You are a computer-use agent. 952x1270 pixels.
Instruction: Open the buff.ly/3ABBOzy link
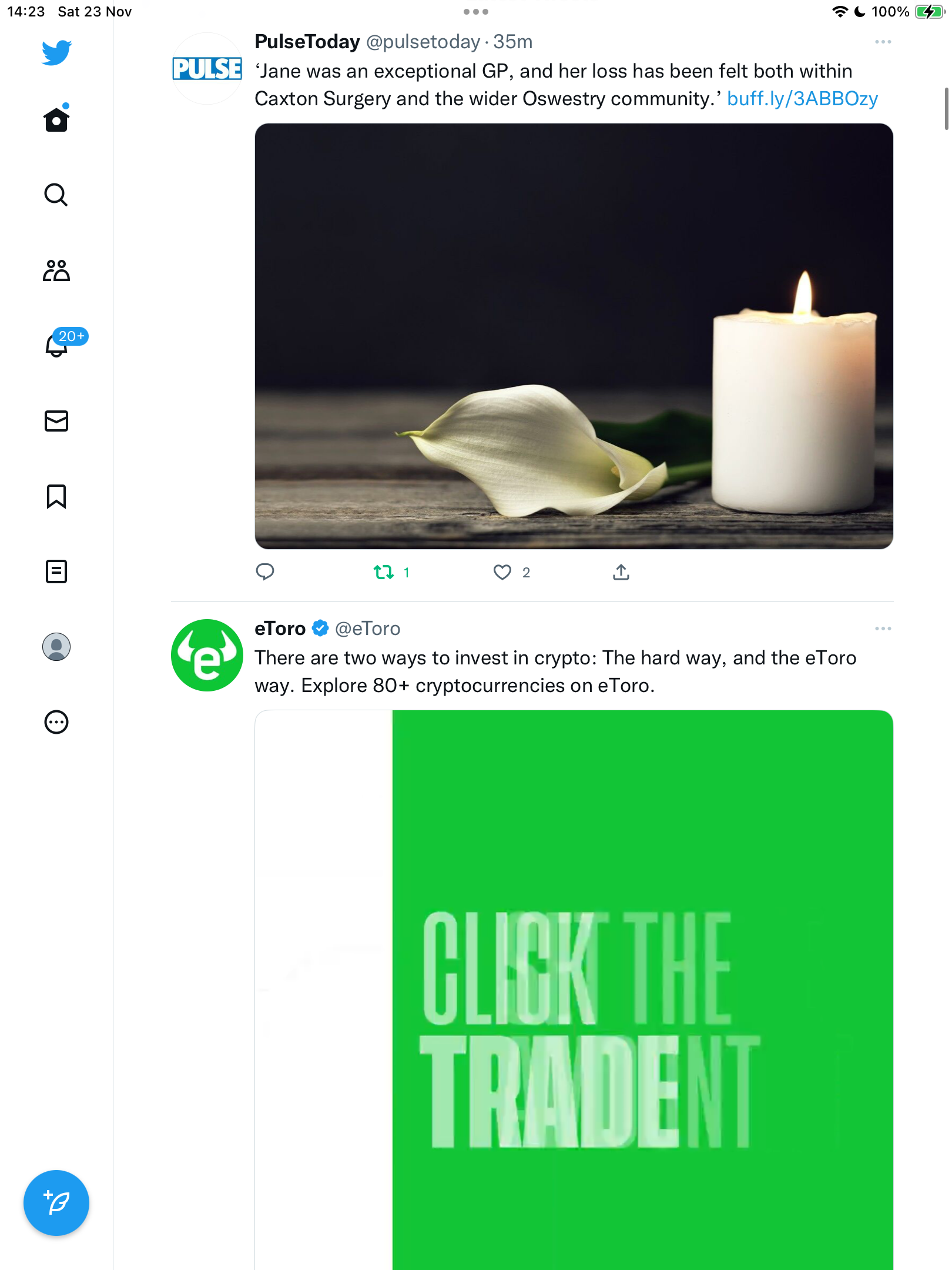pyautogui.click(x=802, y=99)
